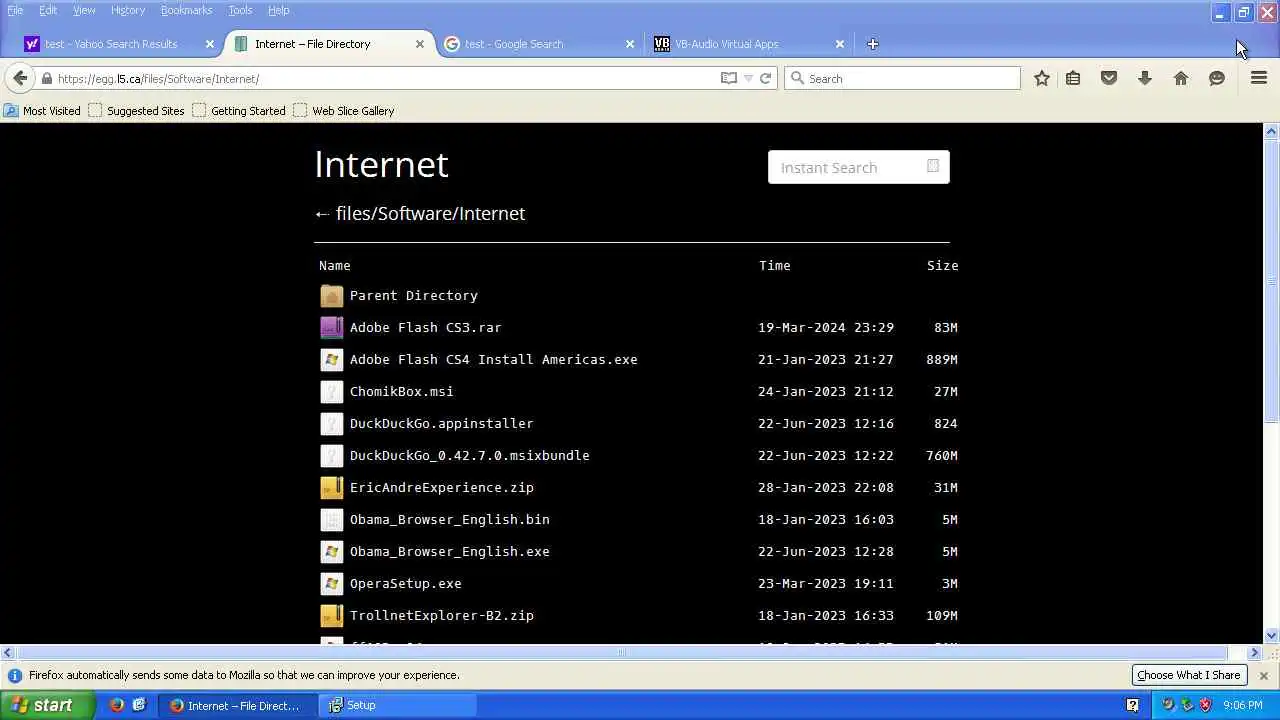Download DuckDuckGo_0.42.7.0.msixbundle file
This screenshot has height=720, width=1280.
tap(470, 456)
